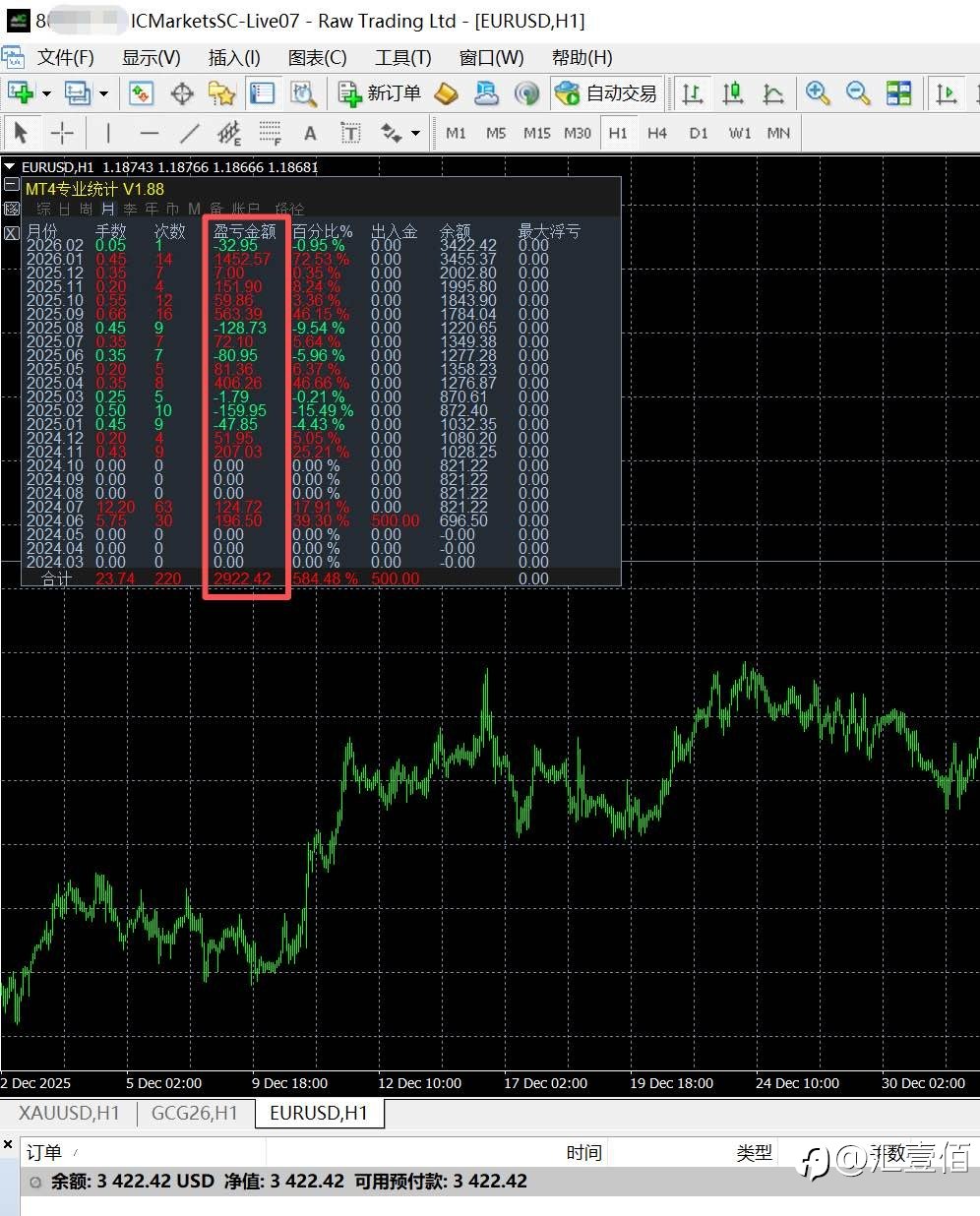Image resolution: width=980 pixels, height=1216 pixels.
Task: Open the Strategy Tester magnifier icon
Action: pos(303,93)
